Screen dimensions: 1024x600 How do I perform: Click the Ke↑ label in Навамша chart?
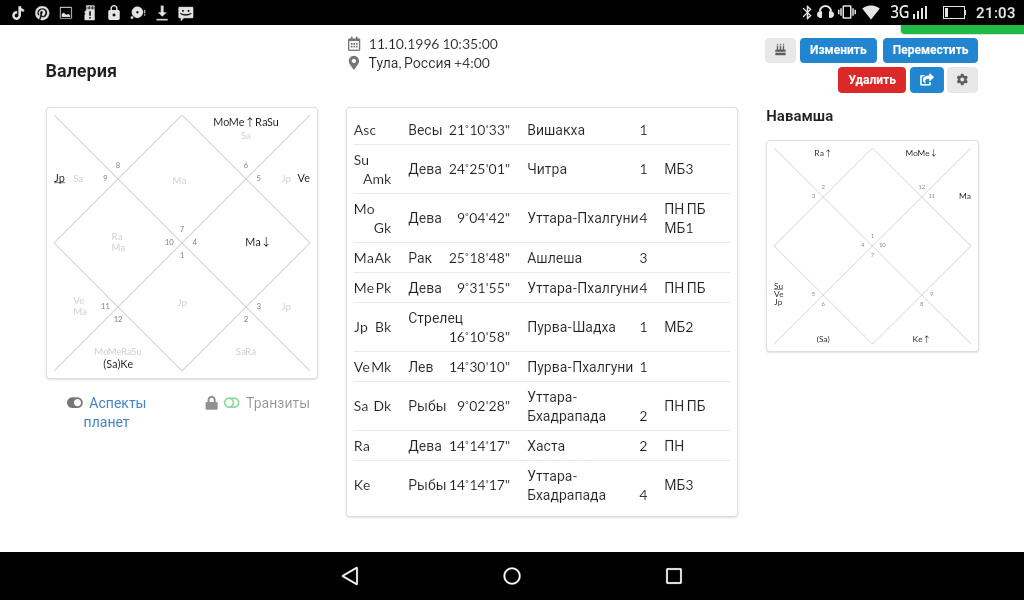click(920, 339)
